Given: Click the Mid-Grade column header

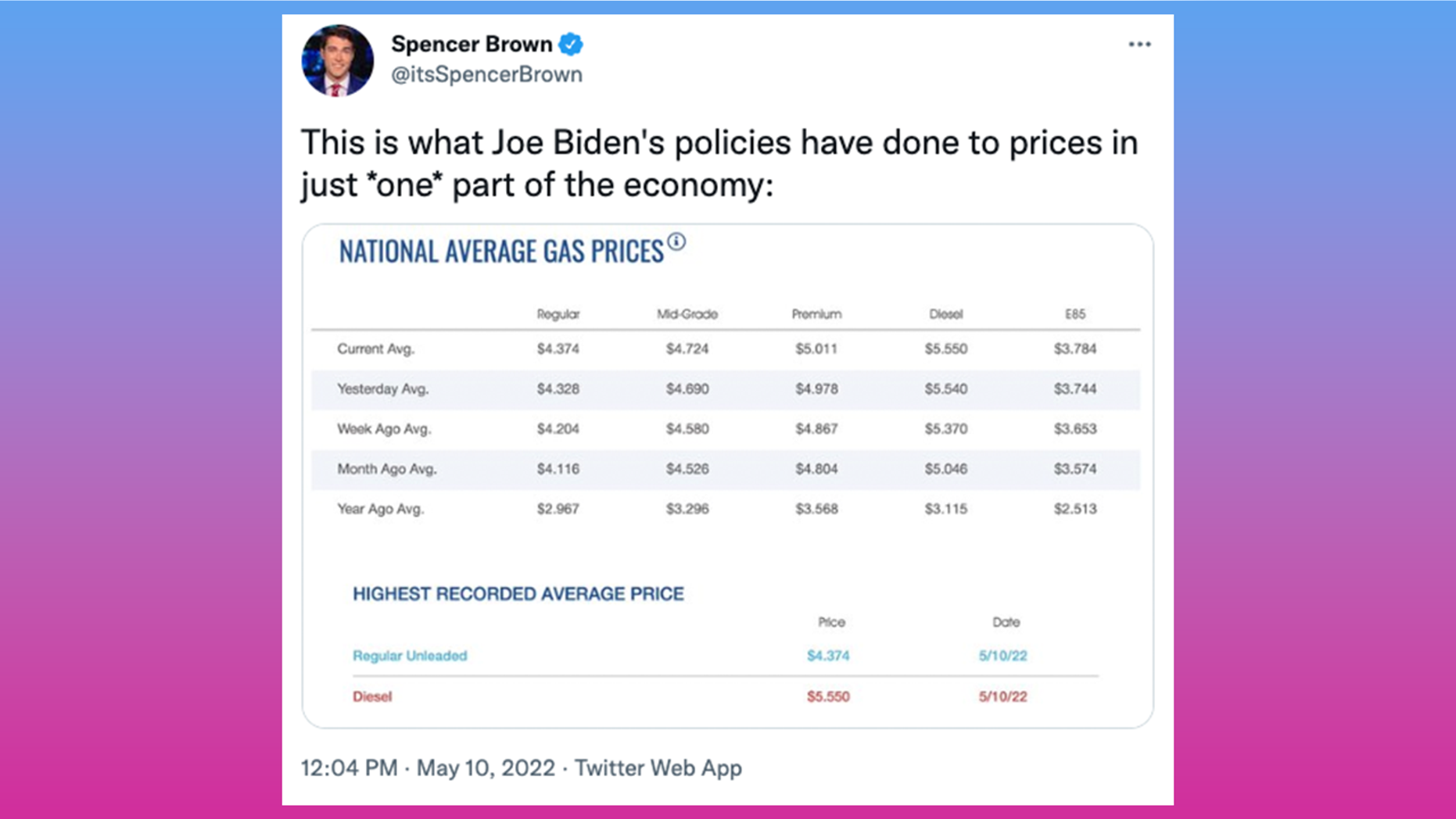Looking at the screenshot, I should click(687, 314).
